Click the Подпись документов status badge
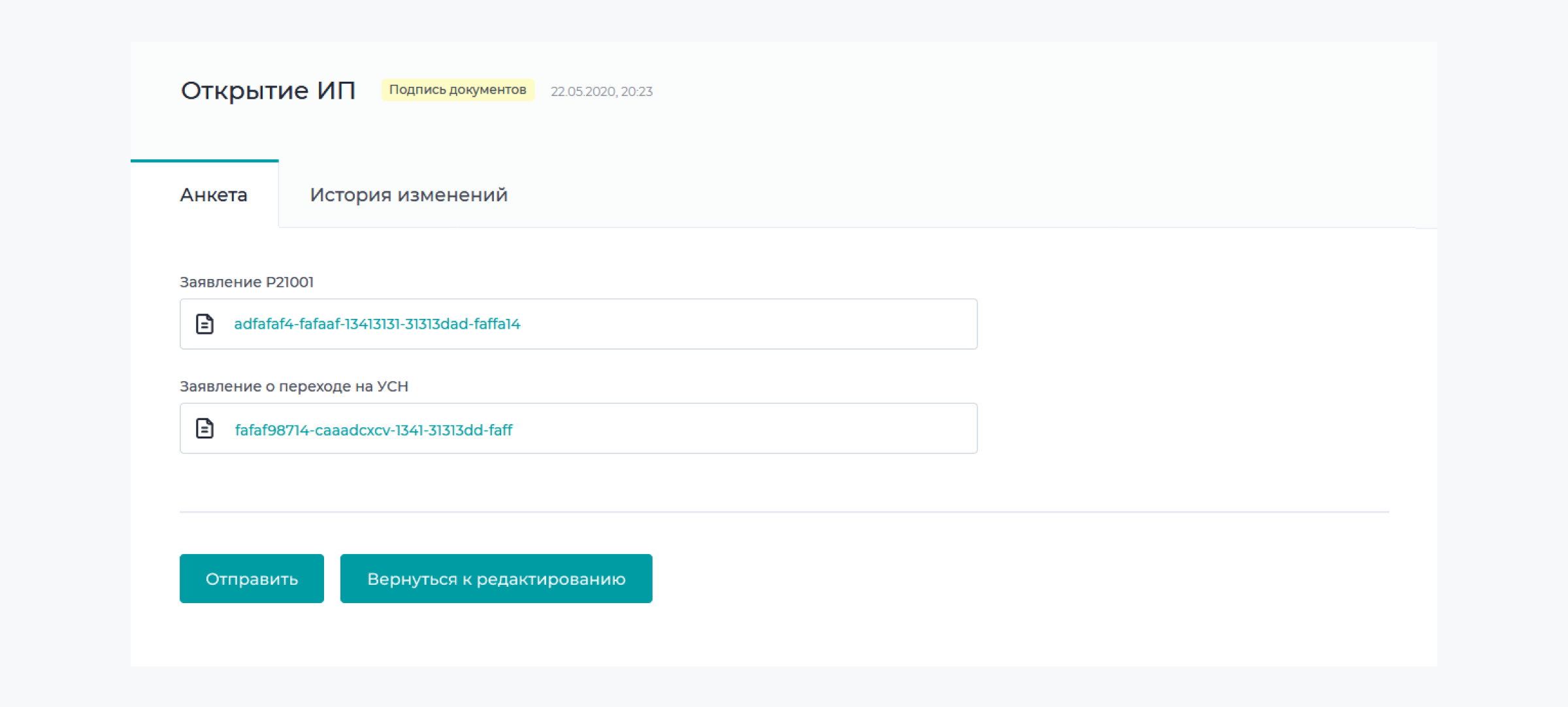 [457, 90]
